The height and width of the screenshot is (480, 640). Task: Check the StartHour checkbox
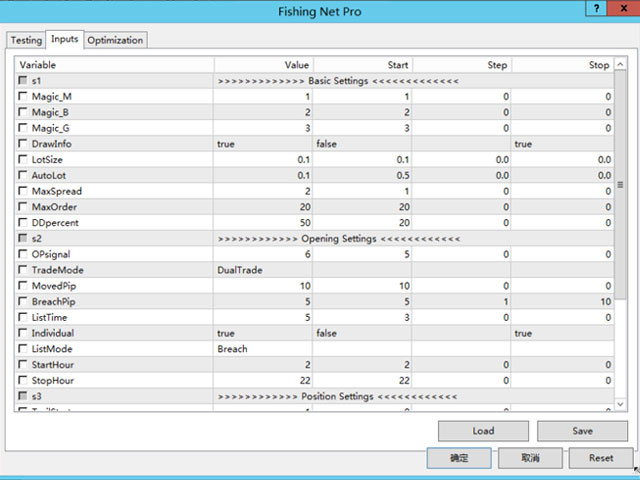tap(23, 364)
